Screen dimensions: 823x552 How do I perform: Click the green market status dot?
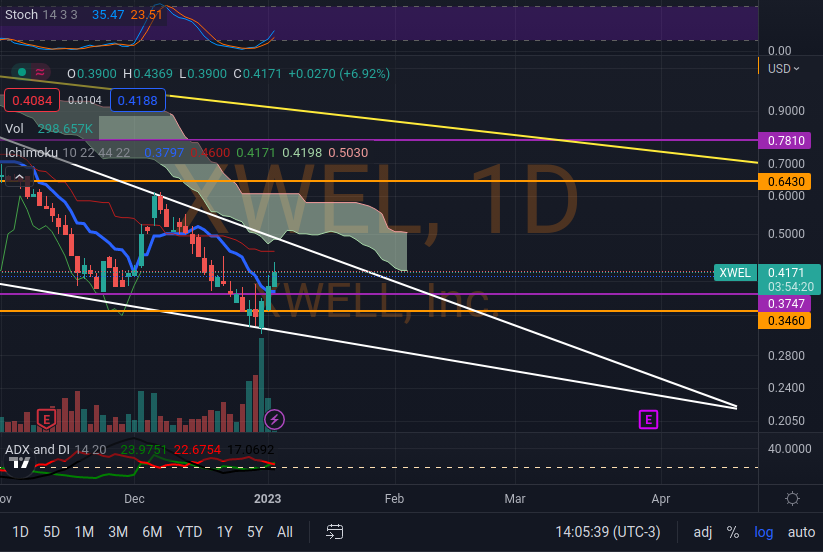(22, 72)
